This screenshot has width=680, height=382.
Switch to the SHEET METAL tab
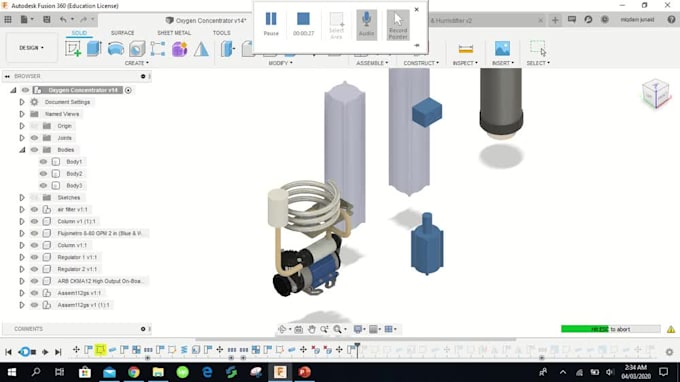click(174, 33)
